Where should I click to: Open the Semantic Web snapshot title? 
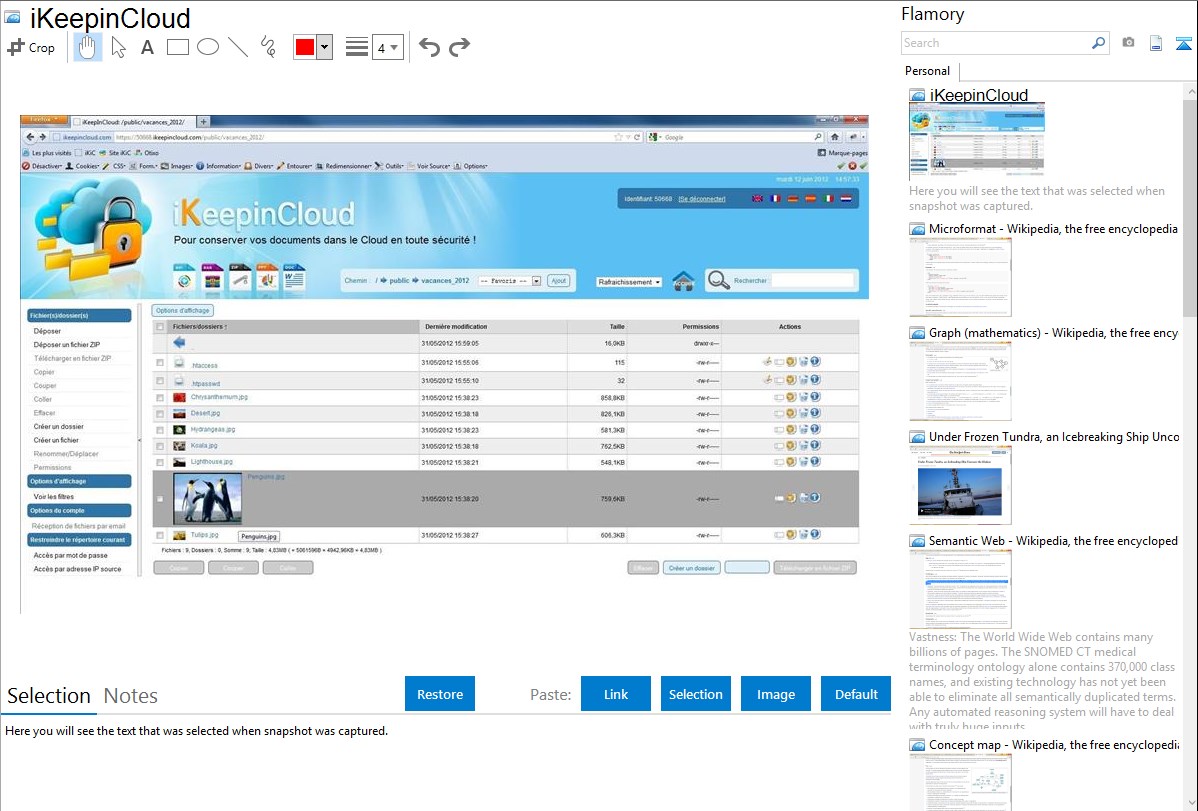click(x=1053, y=540)
